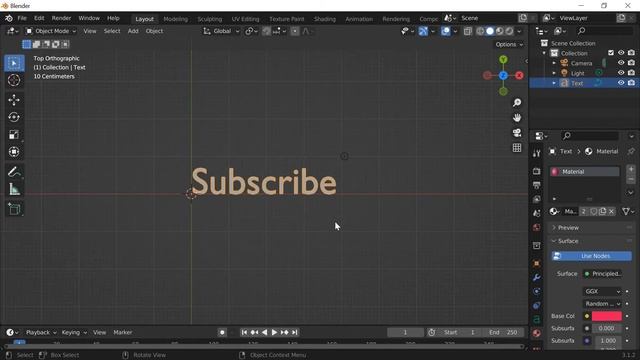The width and height of the screenshot is (640, 360).
Task: Click the current frame field
Action: [405, 332]
